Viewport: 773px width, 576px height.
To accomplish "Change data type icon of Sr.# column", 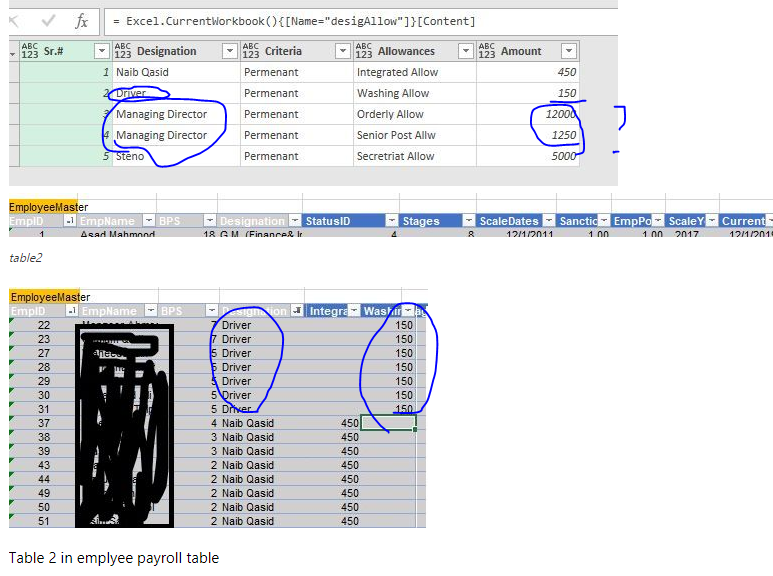I will tap(30, 51).
